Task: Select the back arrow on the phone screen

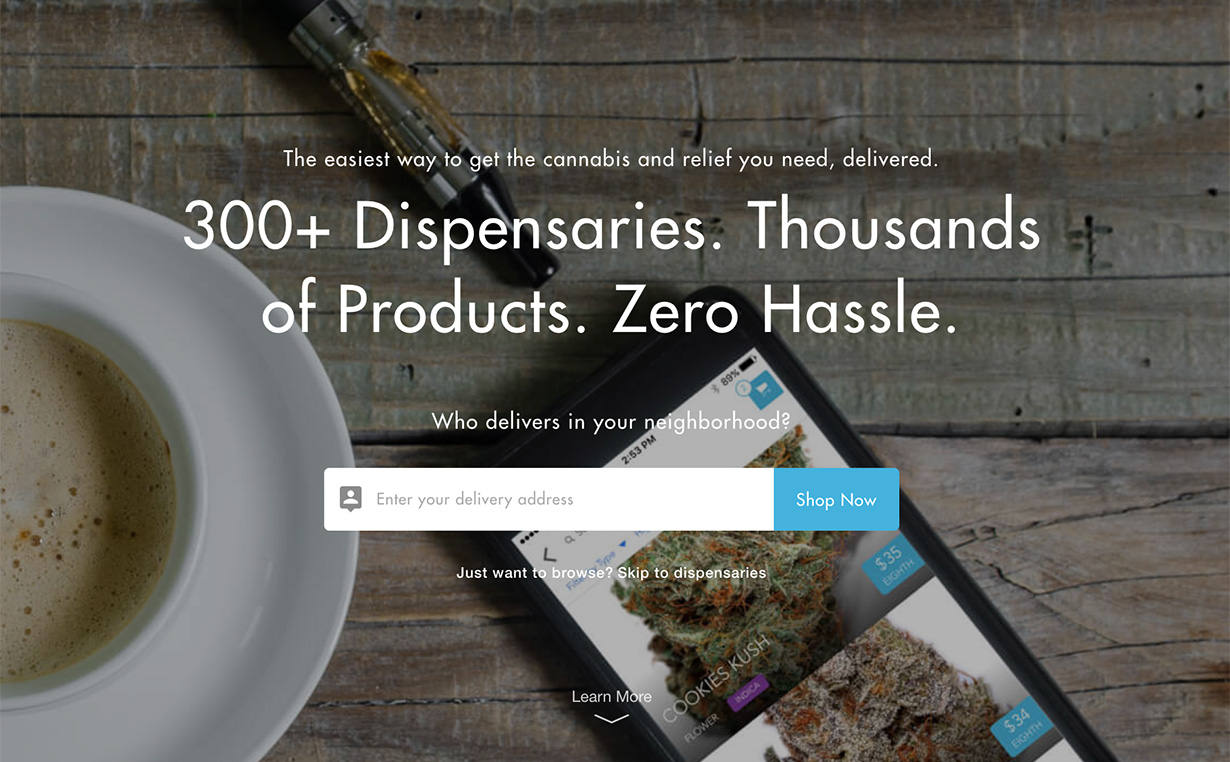Action: tap(548, 554)
